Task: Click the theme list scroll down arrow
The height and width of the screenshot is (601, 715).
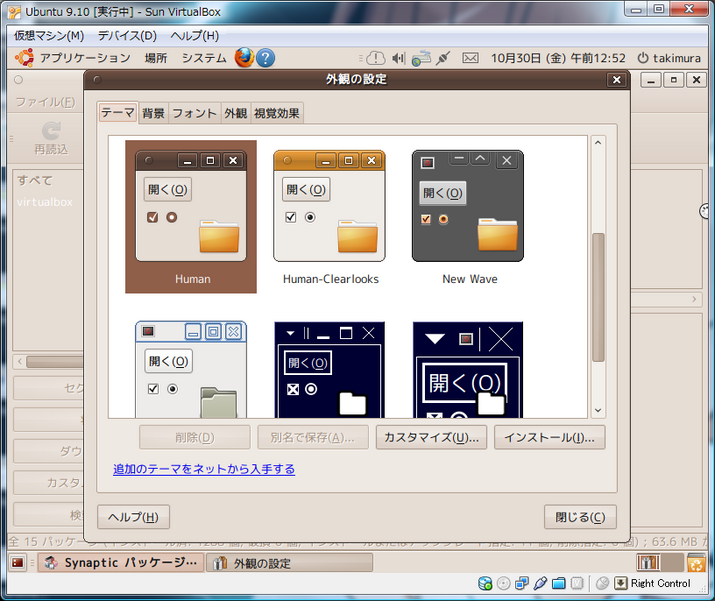Action: [598, 411]
